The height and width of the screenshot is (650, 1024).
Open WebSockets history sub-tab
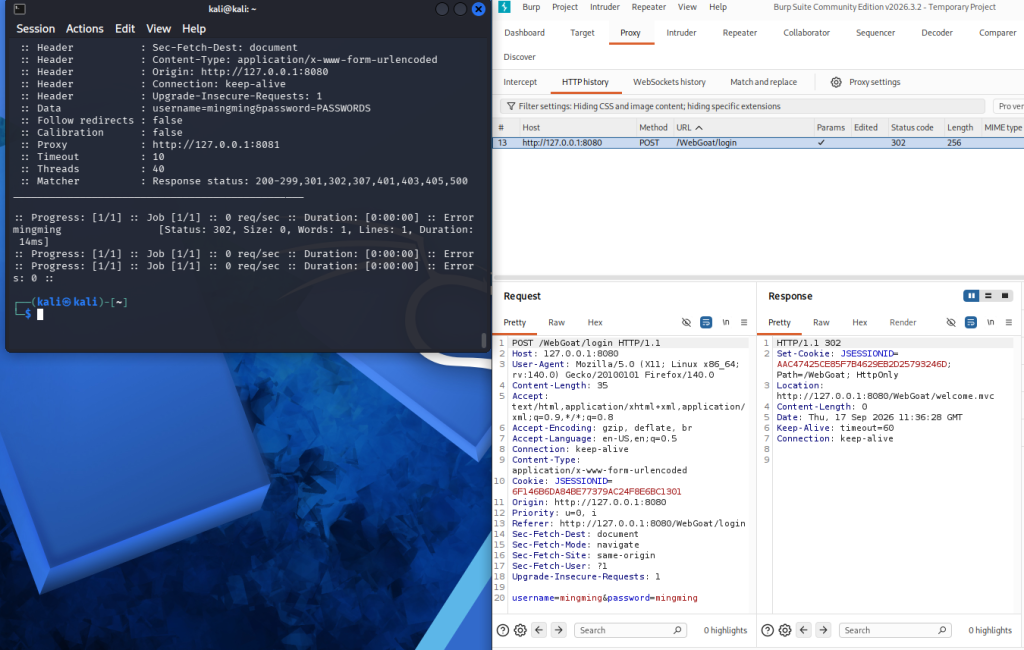click(x=669, y=82)
